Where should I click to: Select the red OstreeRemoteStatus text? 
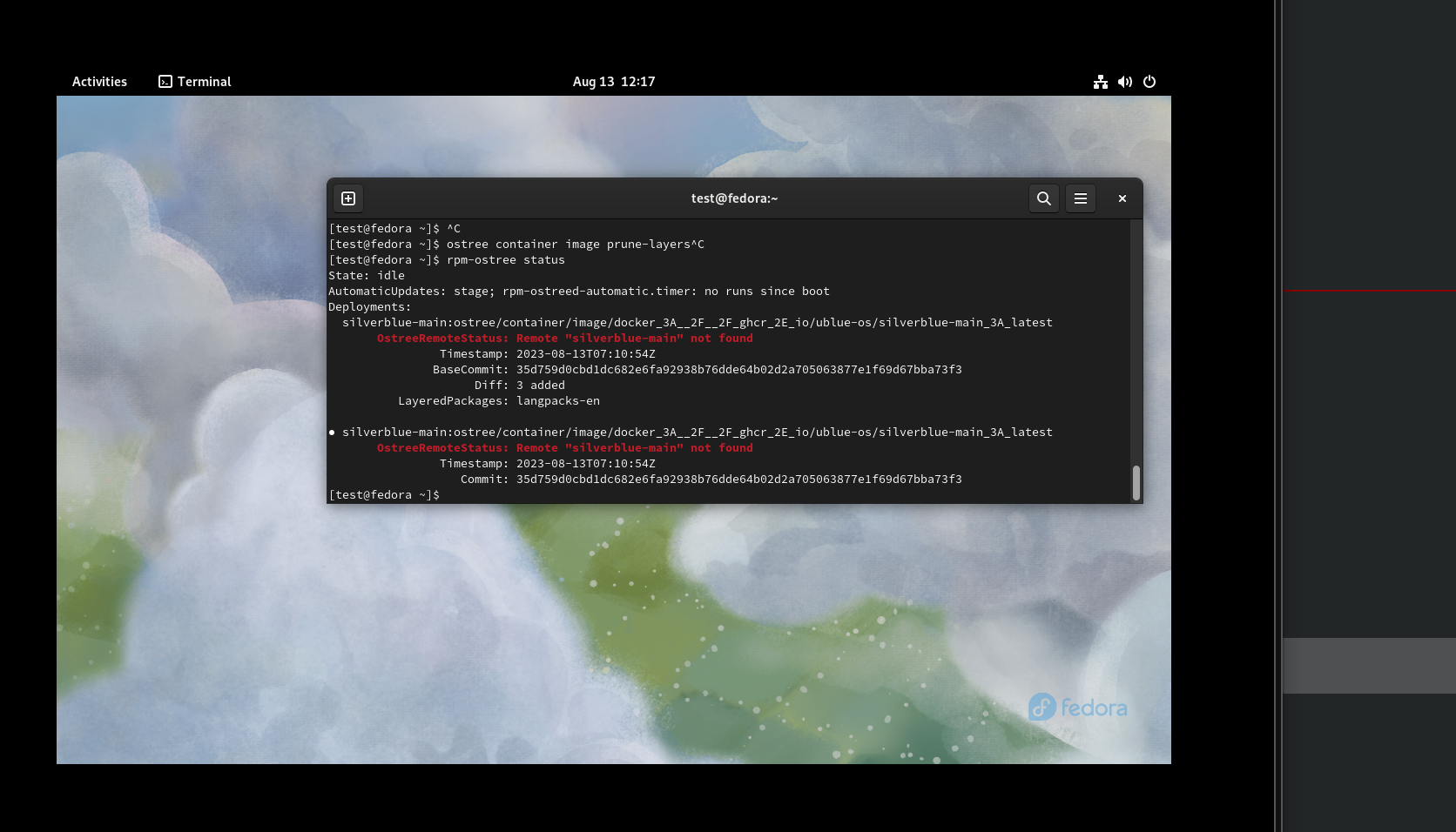click(564, 338)
